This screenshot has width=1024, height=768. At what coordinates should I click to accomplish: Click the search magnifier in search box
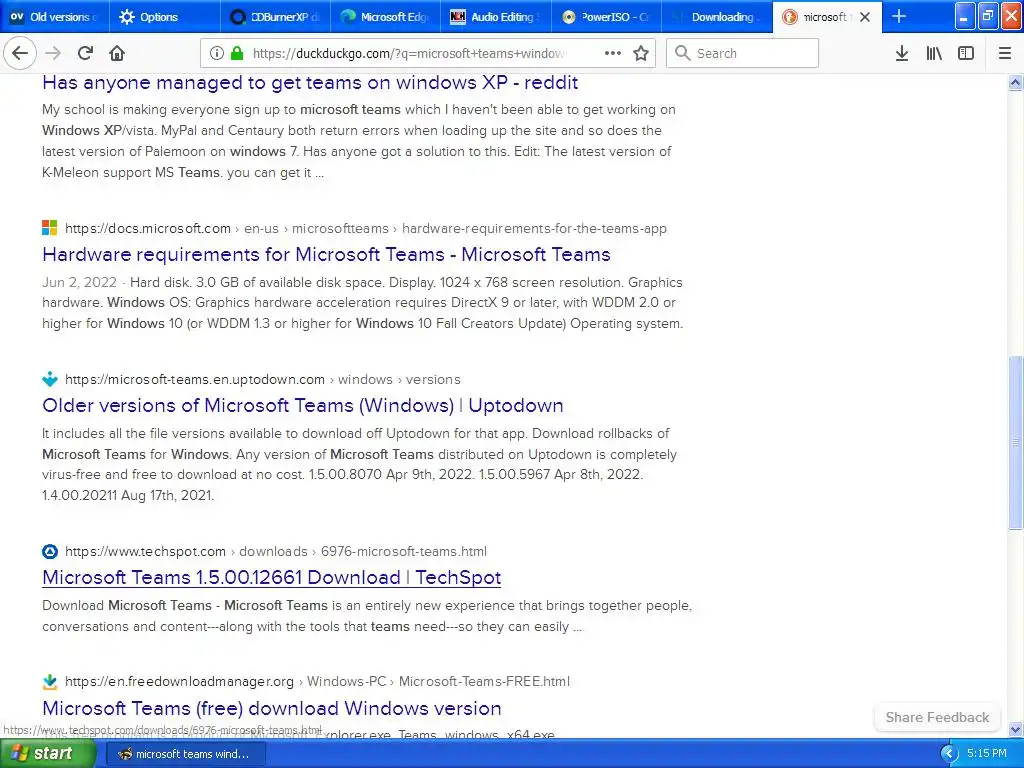(x=682, y=53)
